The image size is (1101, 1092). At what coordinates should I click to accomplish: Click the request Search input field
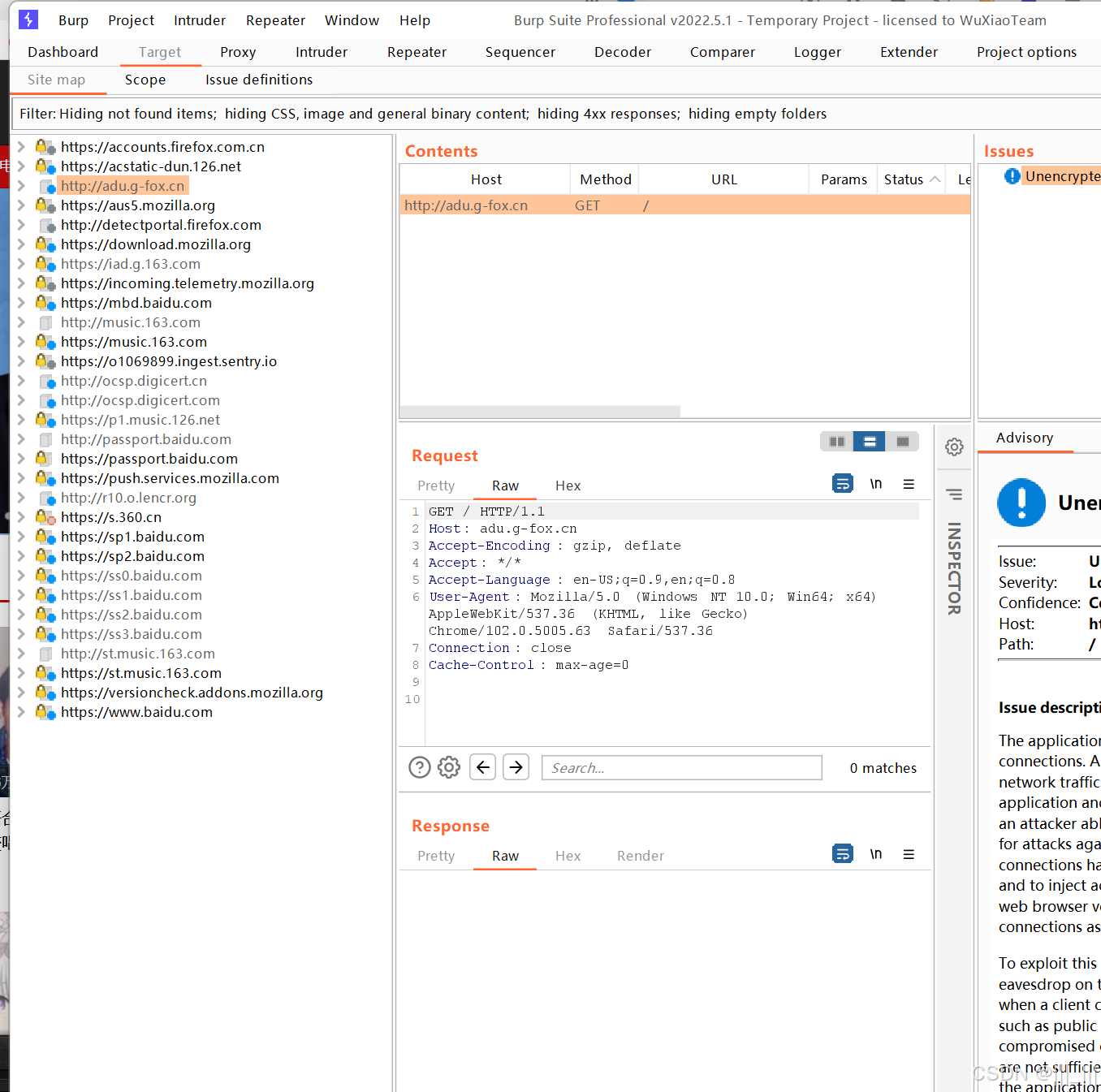pos(682,767)
